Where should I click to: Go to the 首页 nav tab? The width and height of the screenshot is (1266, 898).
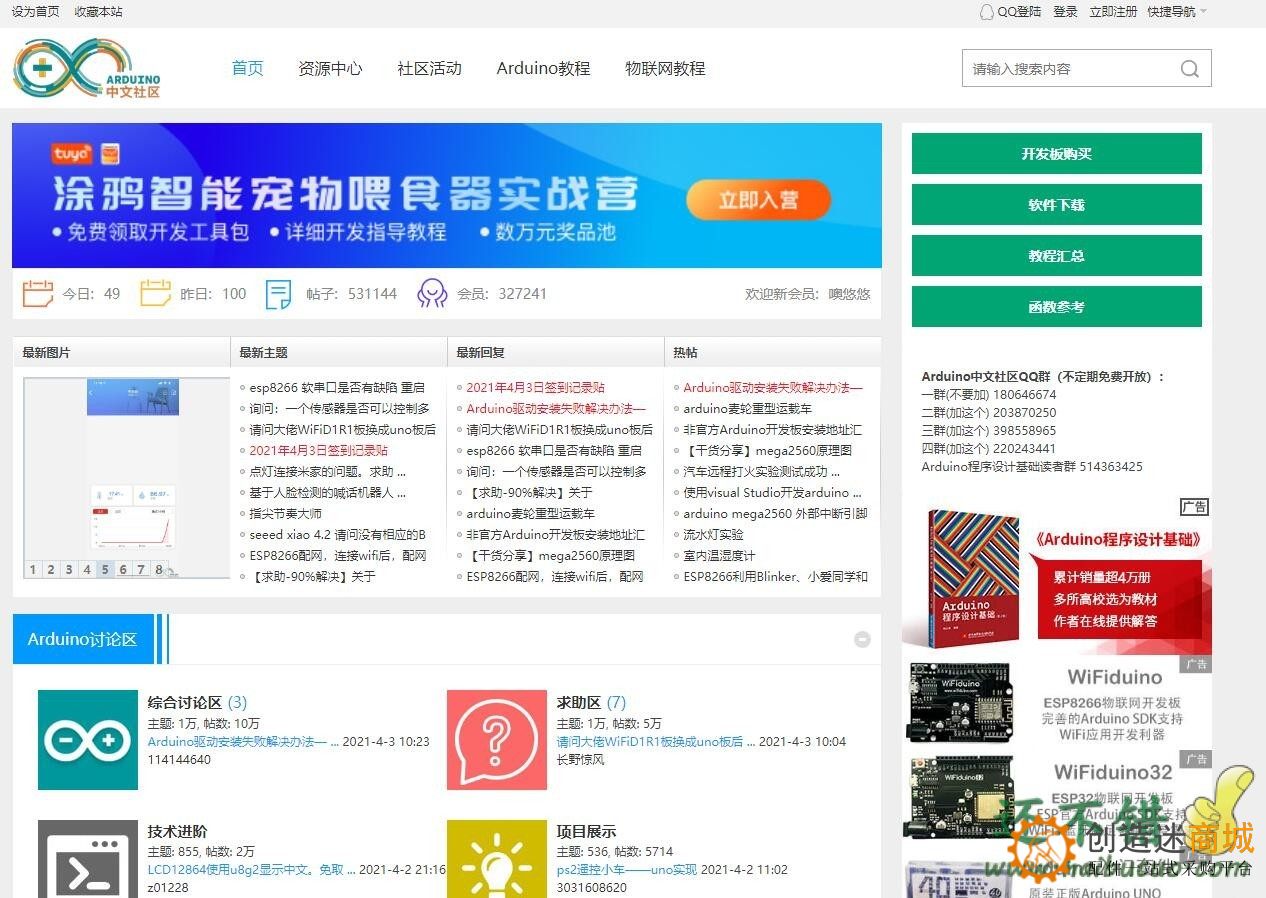click(247, 68)
